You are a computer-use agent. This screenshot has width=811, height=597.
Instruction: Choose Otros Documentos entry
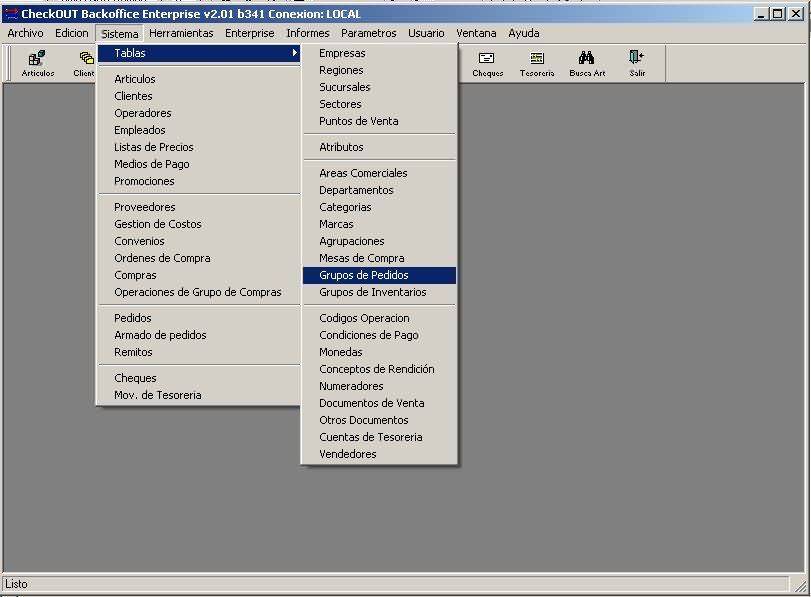(x=379, y=420)
